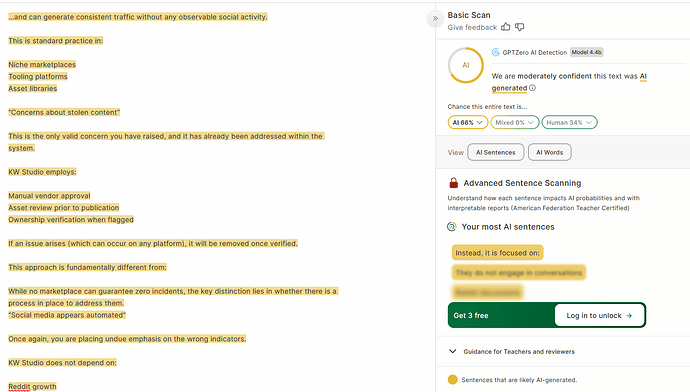Expand the 'Mixed 0%' dropdown

[514, 122]
